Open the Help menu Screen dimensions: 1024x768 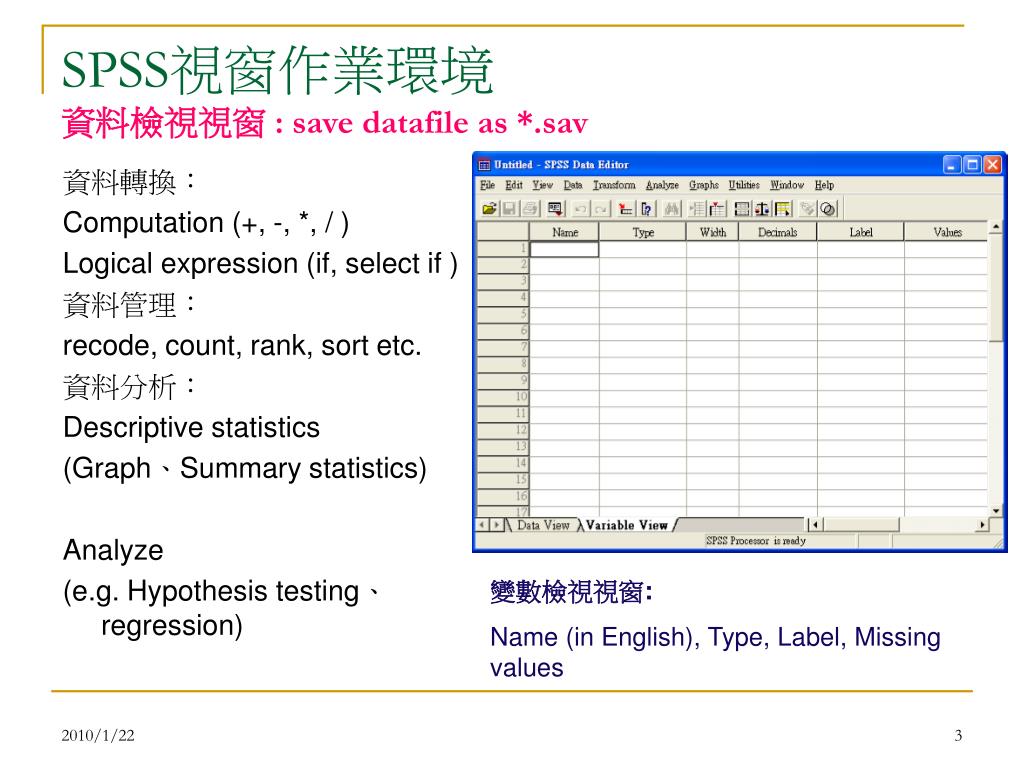pyautogui.click(x=824, y=185)
